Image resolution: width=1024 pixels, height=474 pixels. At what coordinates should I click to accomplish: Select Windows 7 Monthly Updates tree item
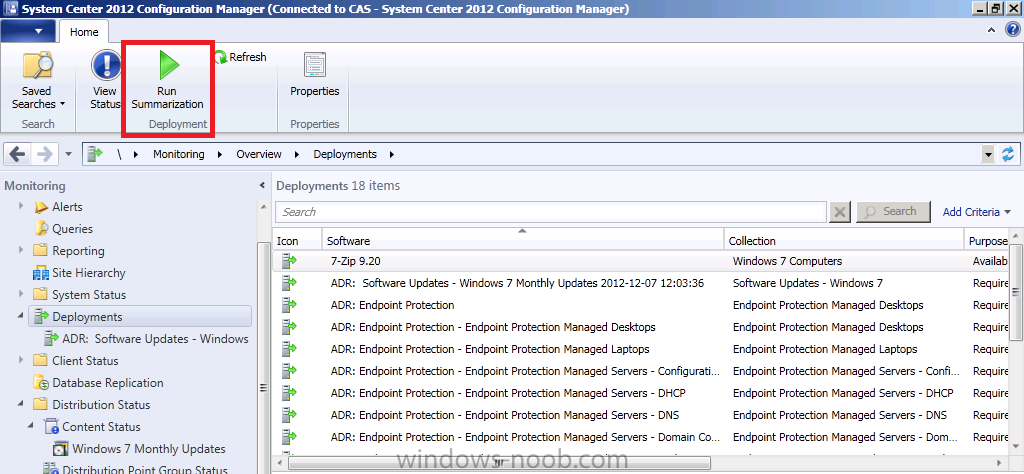tap(149, 449)
